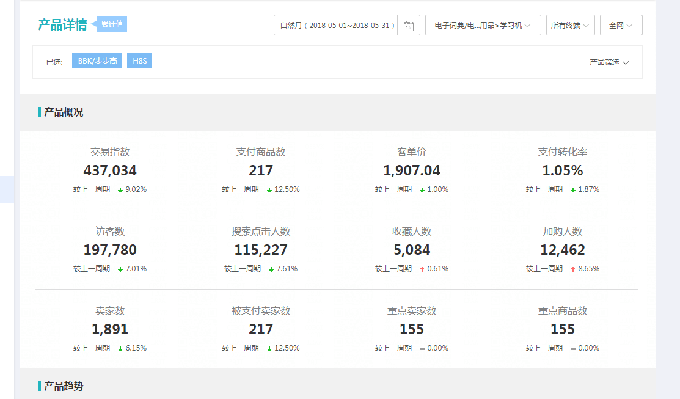This screenshot has height=399, width=680.
Task: Click the 12.50% change under 支付商品数
Action: [287, 189]
